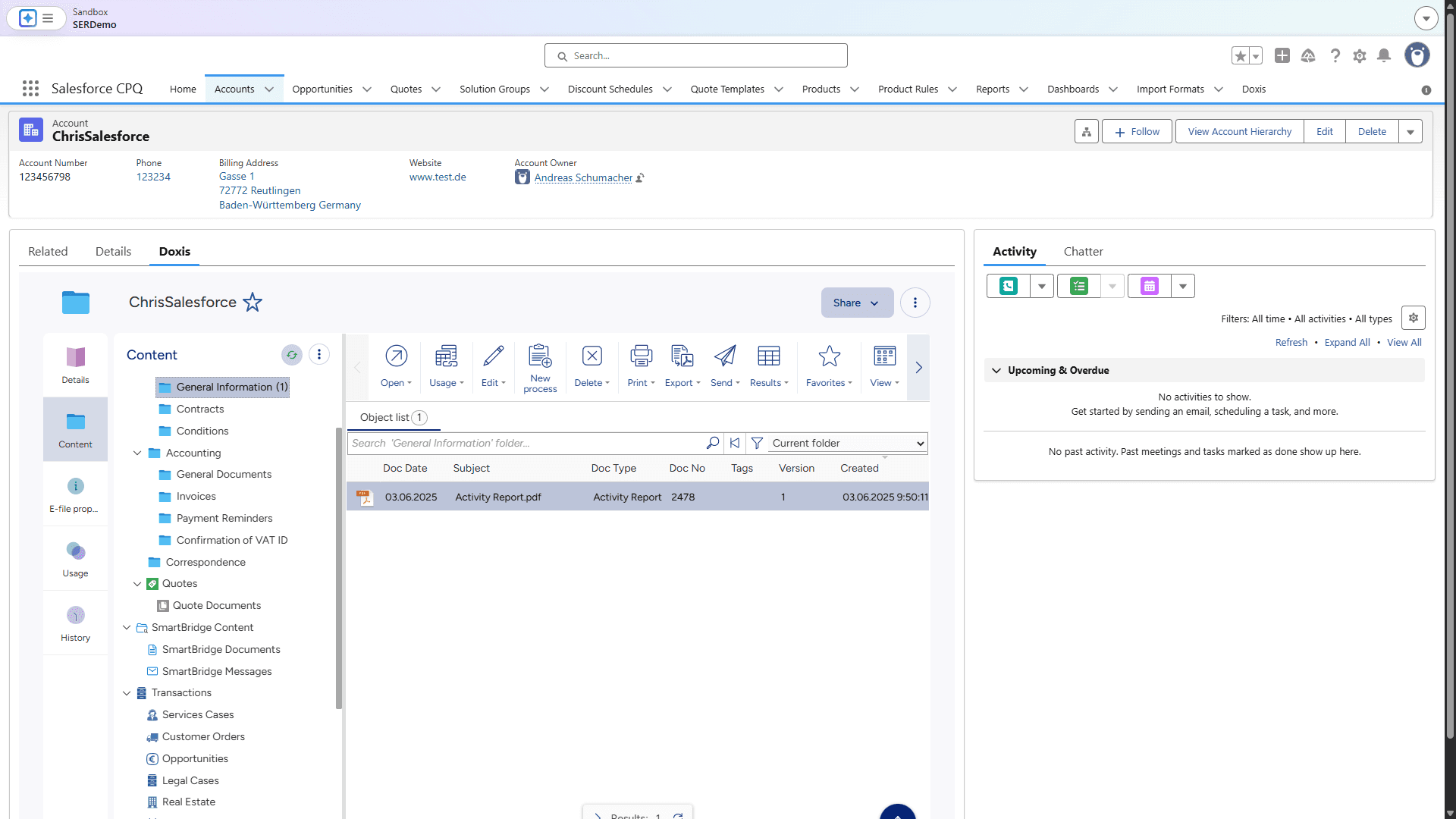This screenshot has width=1456, height=819.
Task: Switch to the Details tab
Action: coord(113,251)
